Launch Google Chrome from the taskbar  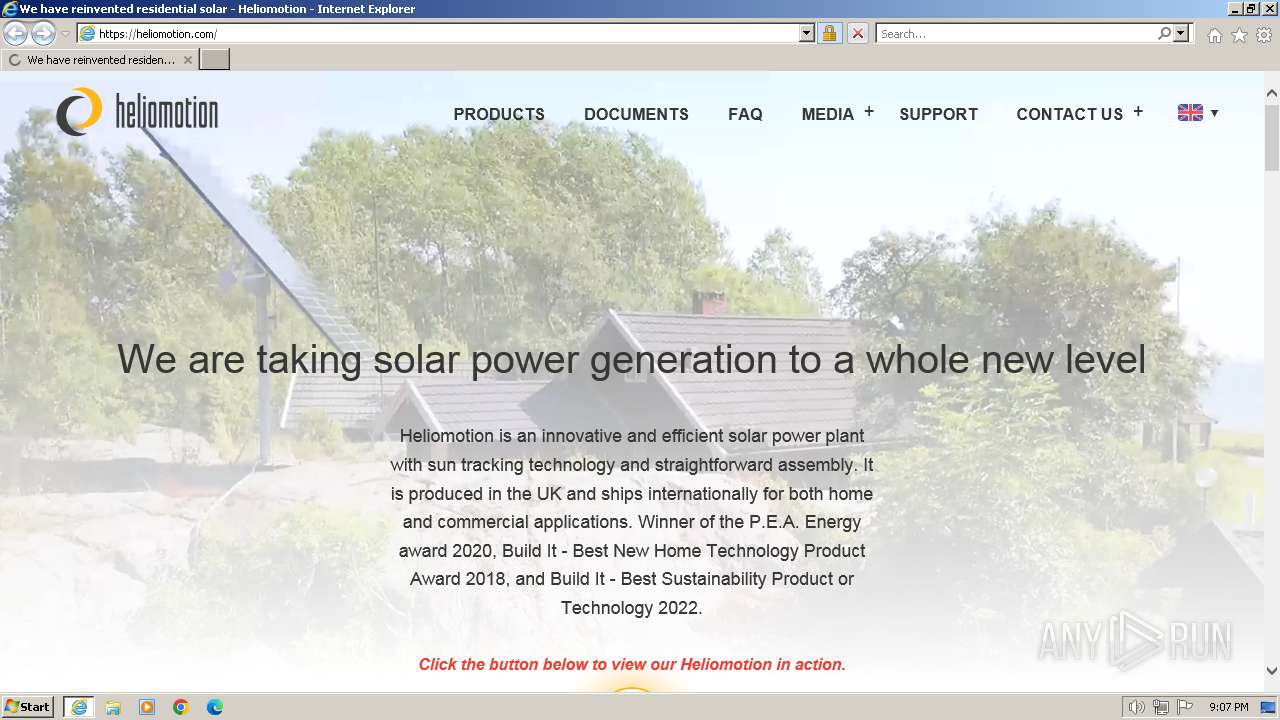click(x=181, y=707)
